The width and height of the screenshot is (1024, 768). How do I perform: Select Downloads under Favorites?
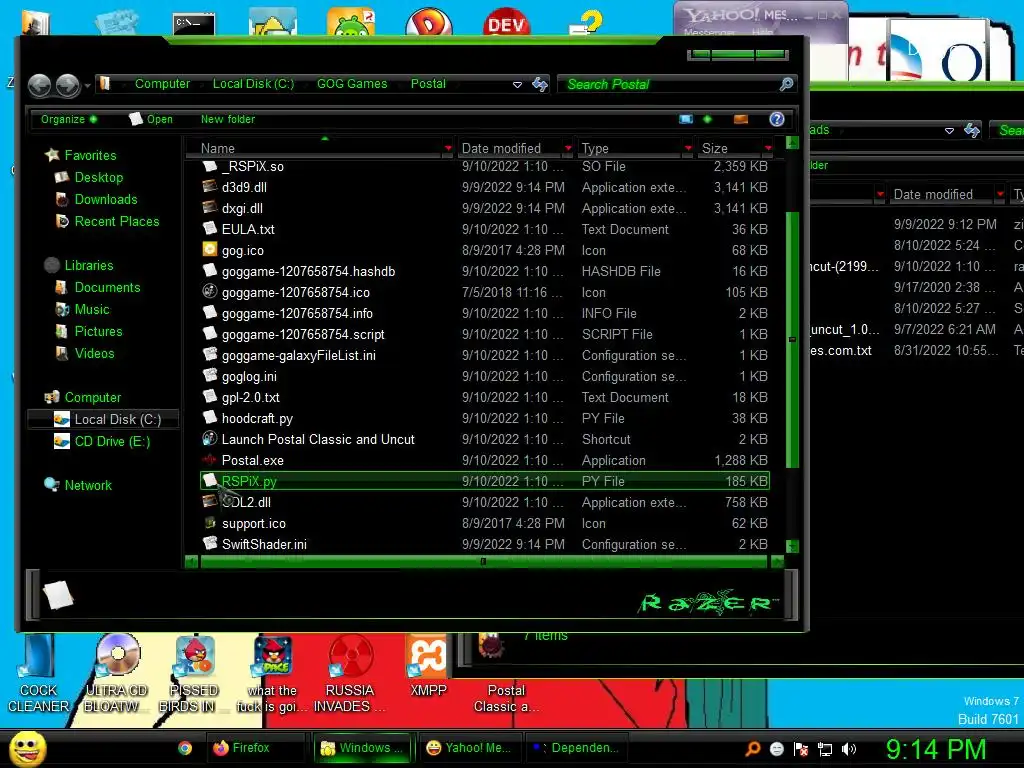pyautogui.click(x=106, y=199)
